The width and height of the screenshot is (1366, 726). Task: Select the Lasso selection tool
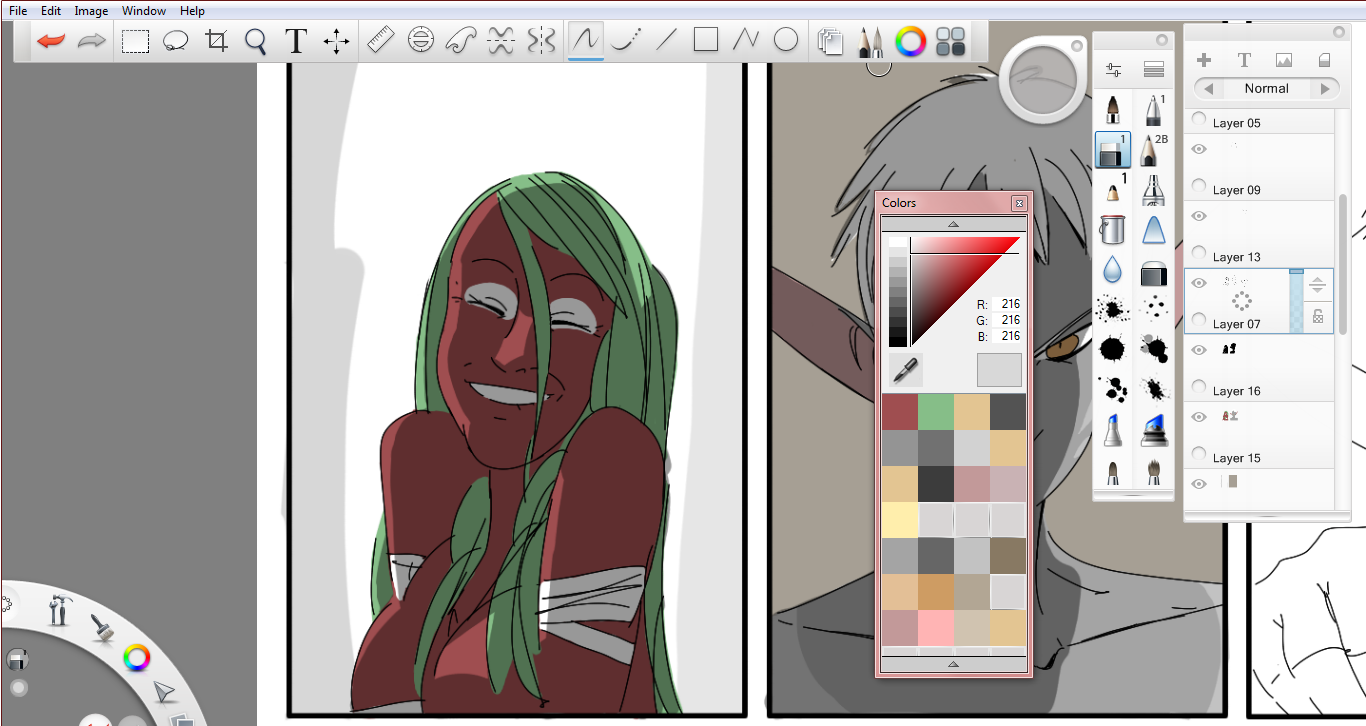pyautogui.click(x=176, y=41)
